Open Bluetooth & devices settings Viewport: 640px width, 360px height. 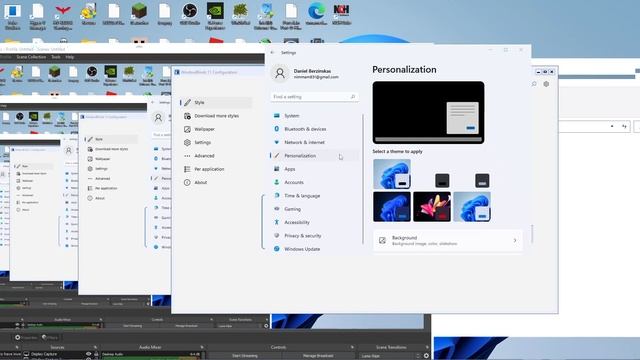pyautogui.click(x=314, y=129)
